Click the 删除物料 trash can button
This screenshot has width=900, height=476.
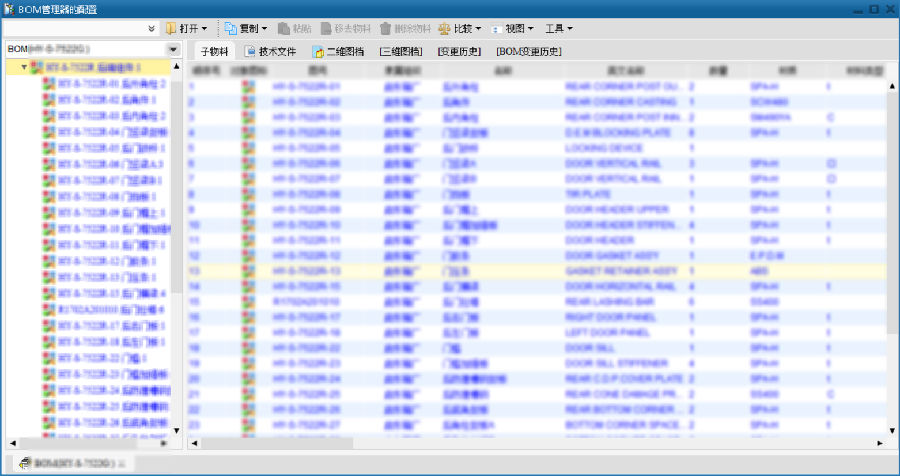pyautogui.click(x=405, y=28)
